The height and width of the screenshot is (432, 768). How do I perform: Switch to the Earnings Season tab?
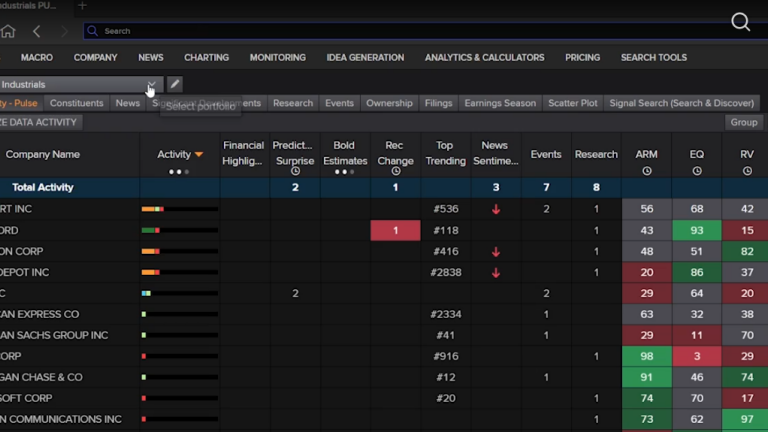pos(500,103)
